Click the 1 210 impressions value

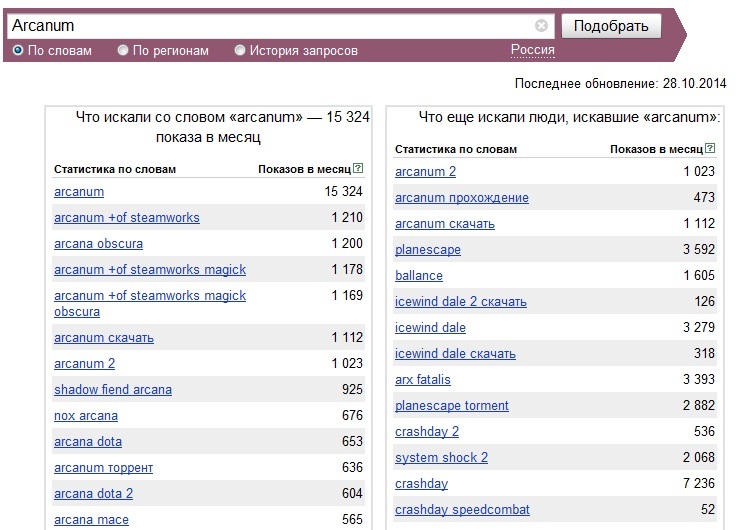coord(347,217)
